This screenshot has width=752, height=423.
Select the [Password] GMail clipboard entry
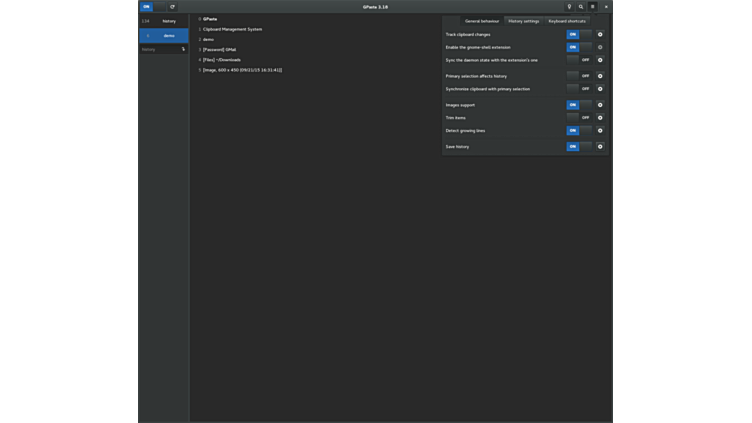(x=219, y=49)
